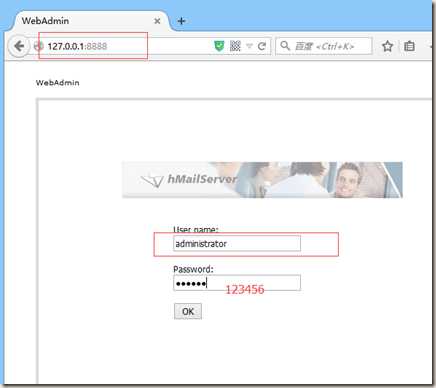
Task: Open a new tab with plus button
Action: [x=181, y=21]
